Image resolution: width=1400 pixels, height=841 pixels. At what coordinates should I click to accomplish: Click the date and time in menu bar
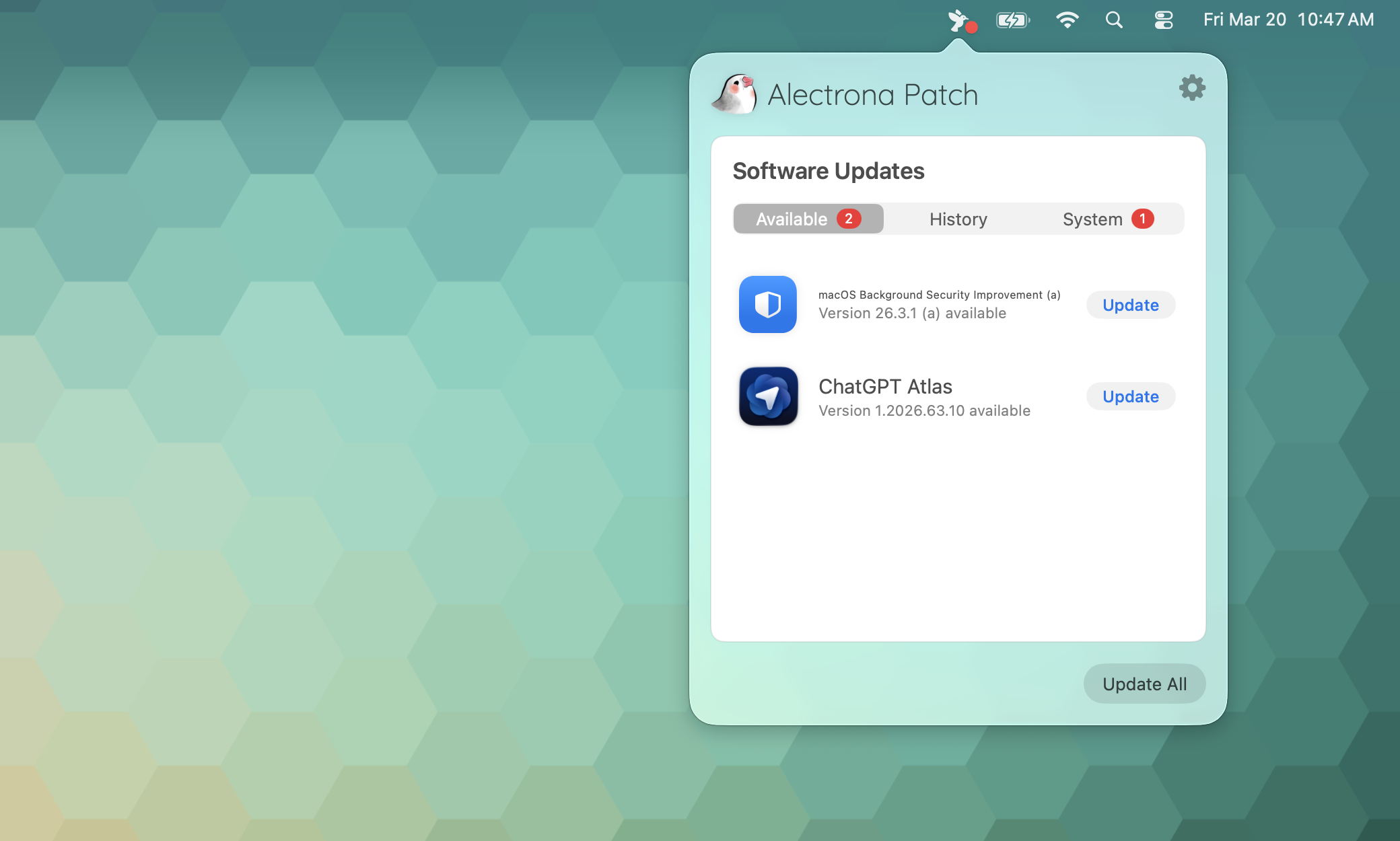pos(1288,20)
